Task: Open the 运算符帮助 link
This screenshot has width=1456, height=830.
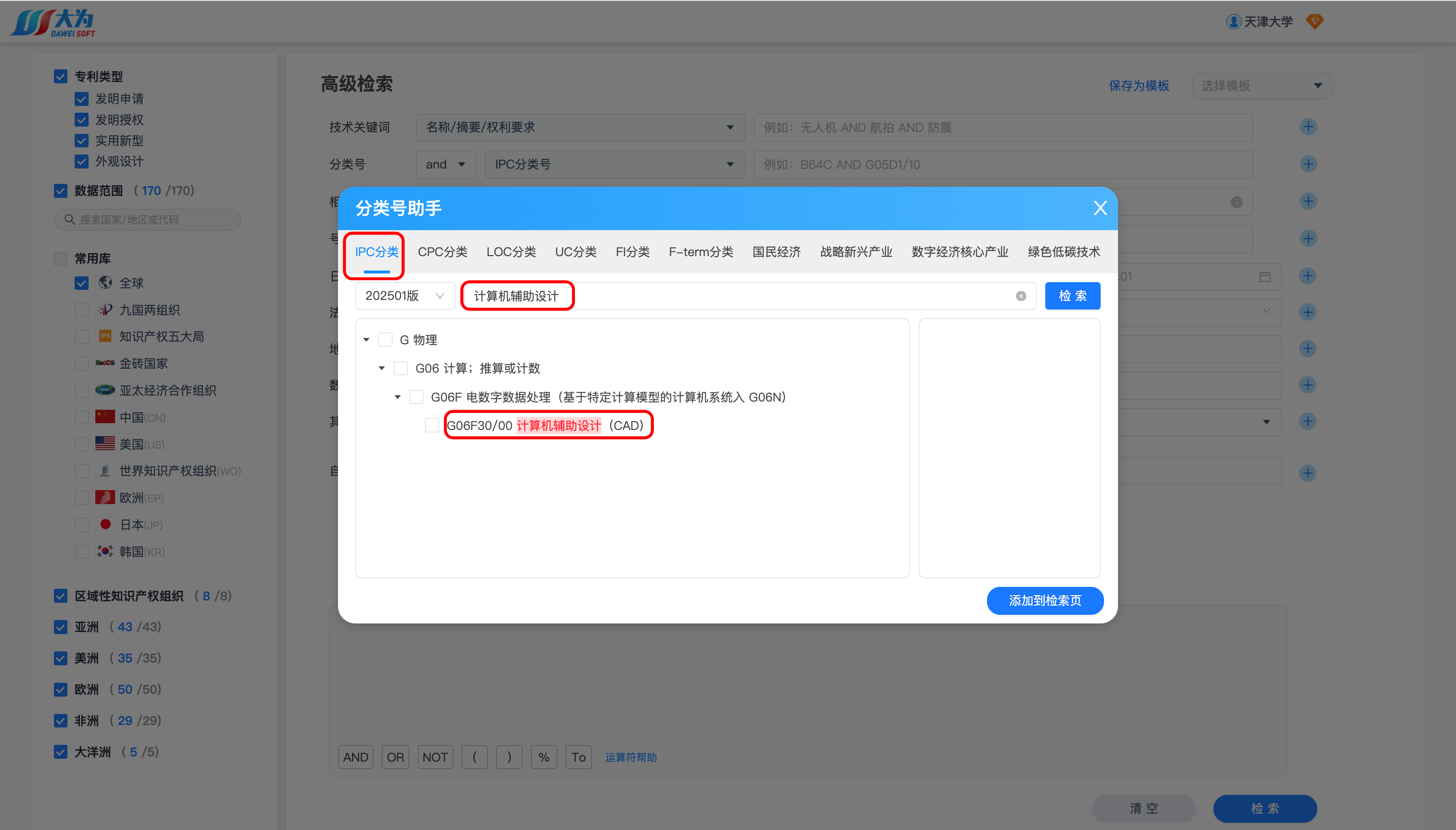Action: pyautogui.click(x=631, y=757)
